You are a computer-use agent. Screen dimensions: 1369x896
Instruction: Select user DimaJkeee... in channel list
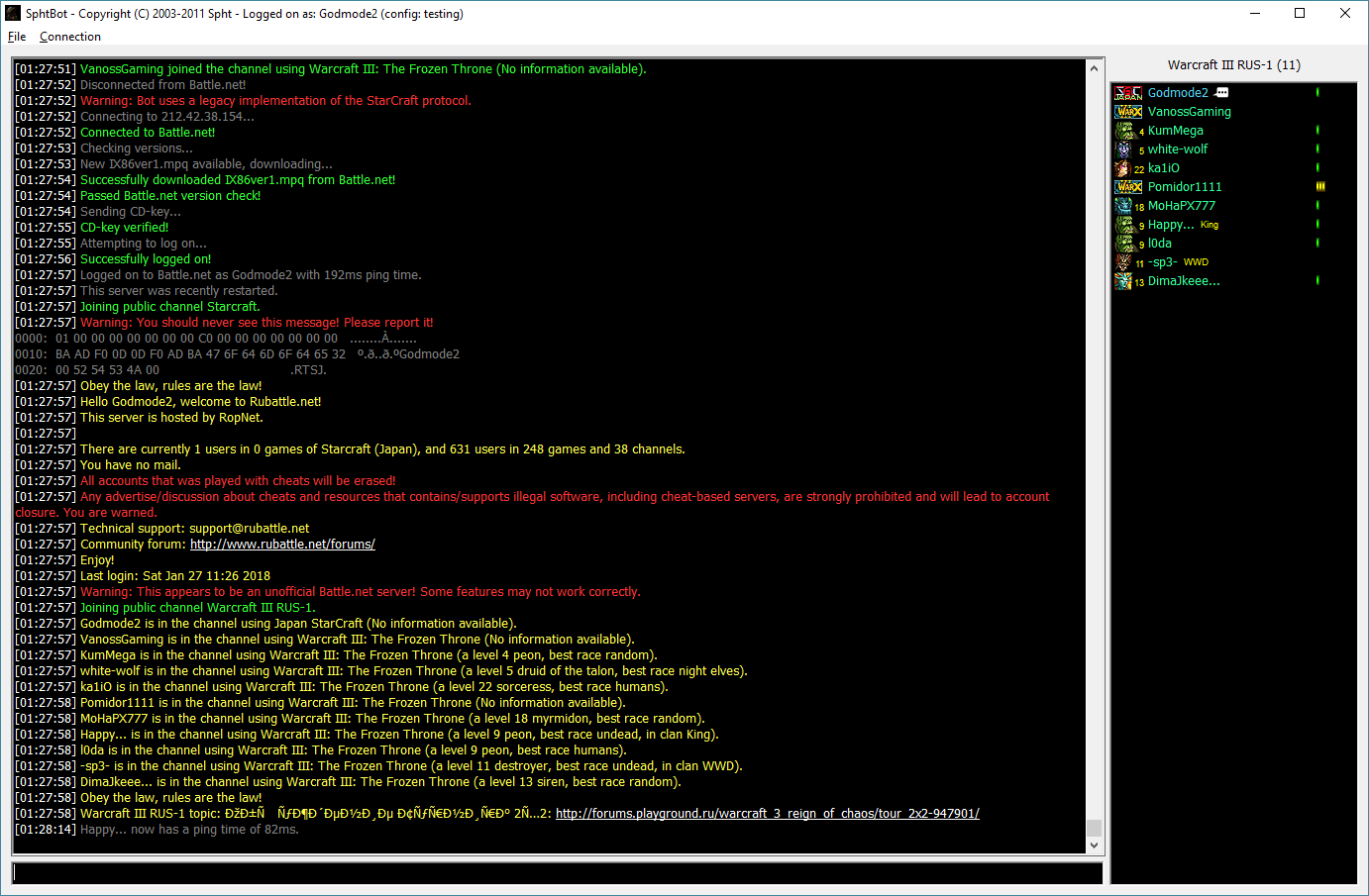click(1184, 281)
